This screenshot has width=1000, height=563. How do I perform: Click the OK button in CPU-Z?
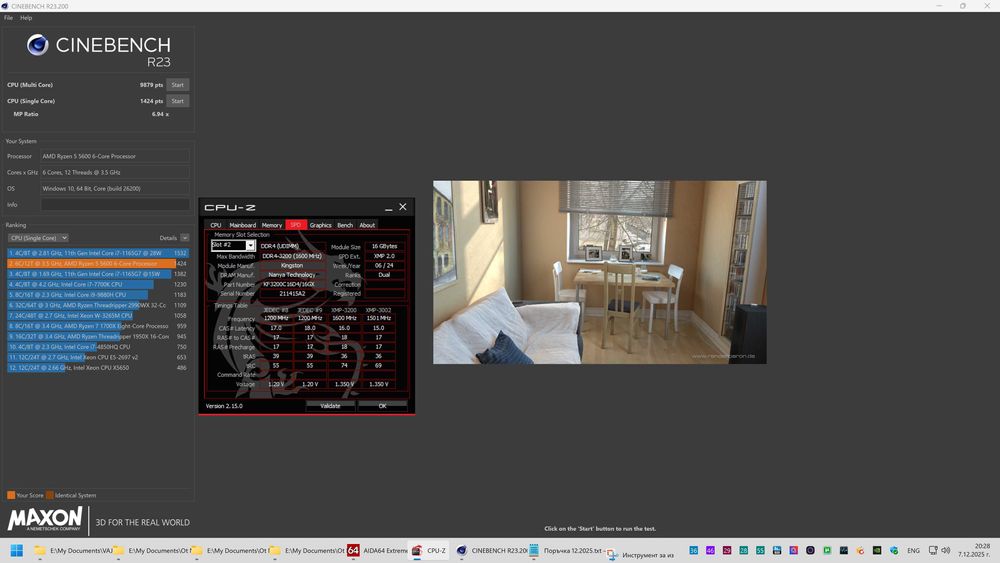(382, 406)
